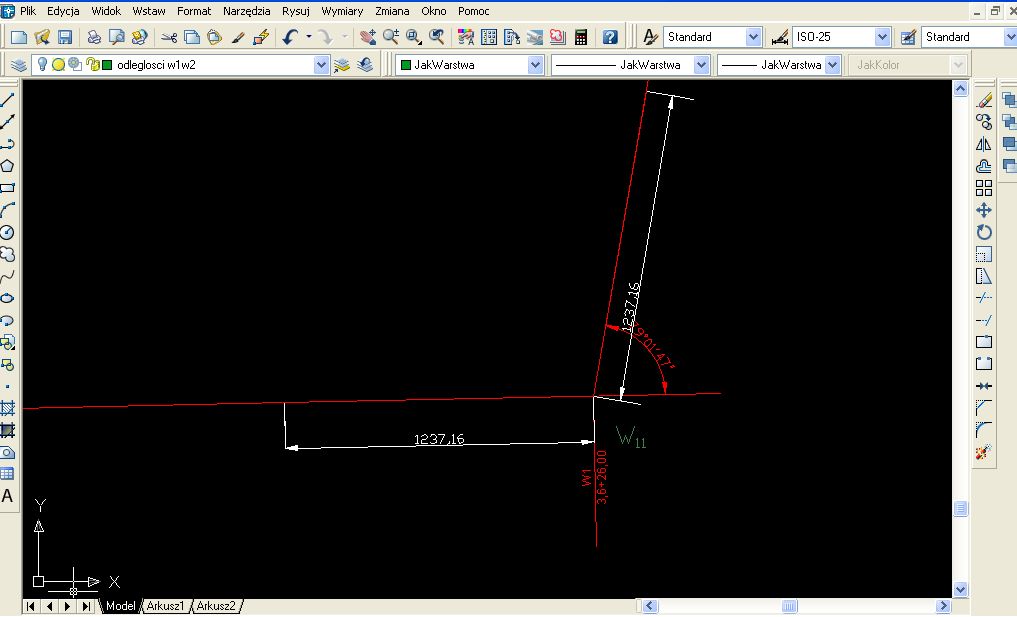Open the linetype JakWarstwa dropdown
Screen dimensions: 1017x617
click(701, 65)
